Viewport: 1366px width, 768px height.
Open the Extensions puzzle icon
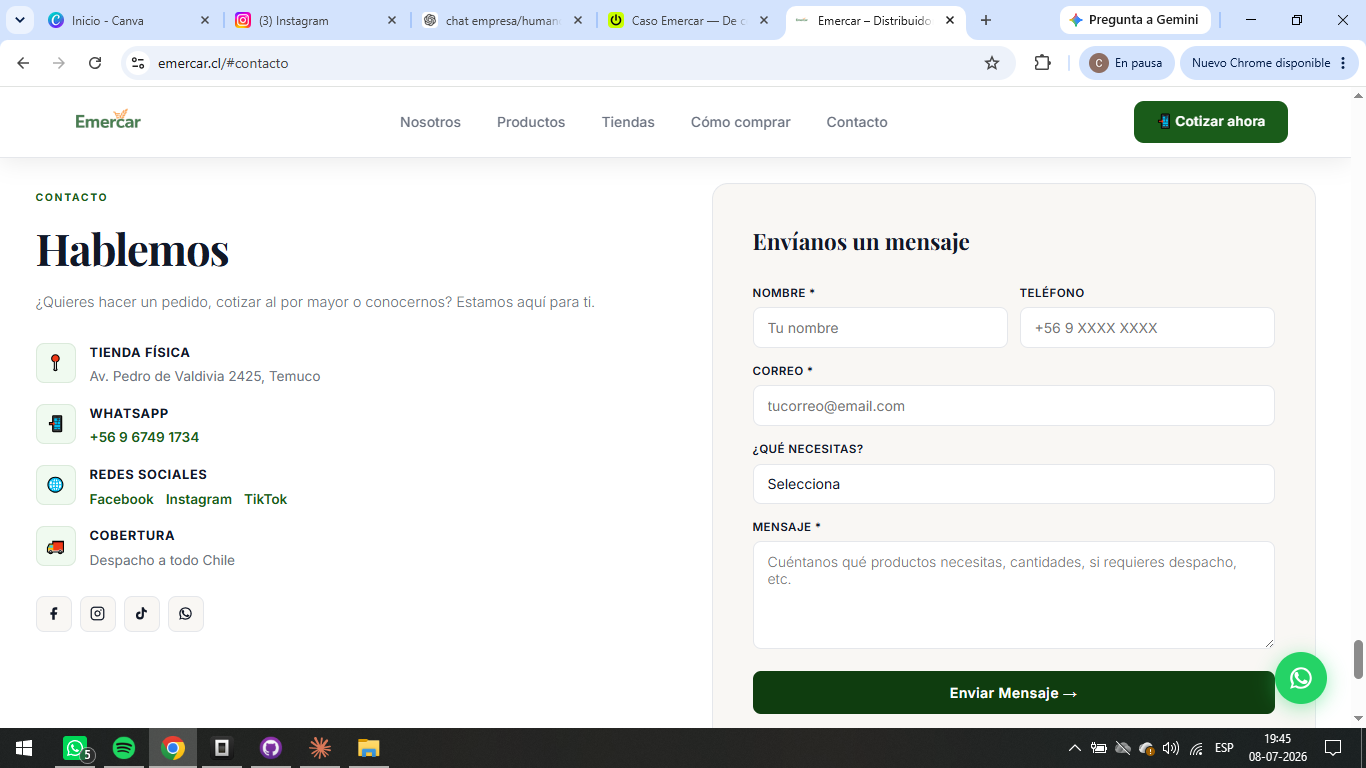pos(1042,63)
